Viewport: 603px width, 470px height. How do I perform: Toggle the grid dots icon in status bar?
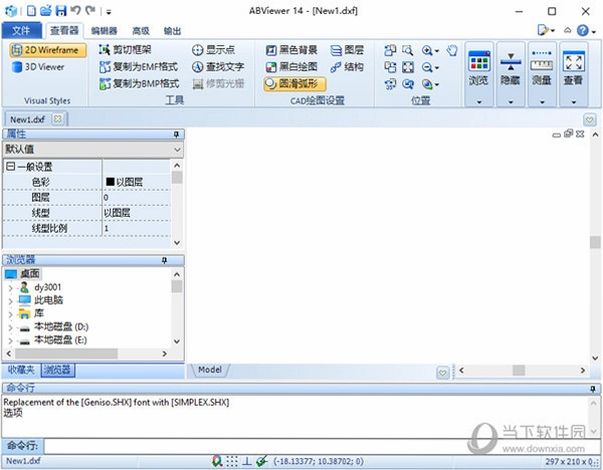click(232, 461)
